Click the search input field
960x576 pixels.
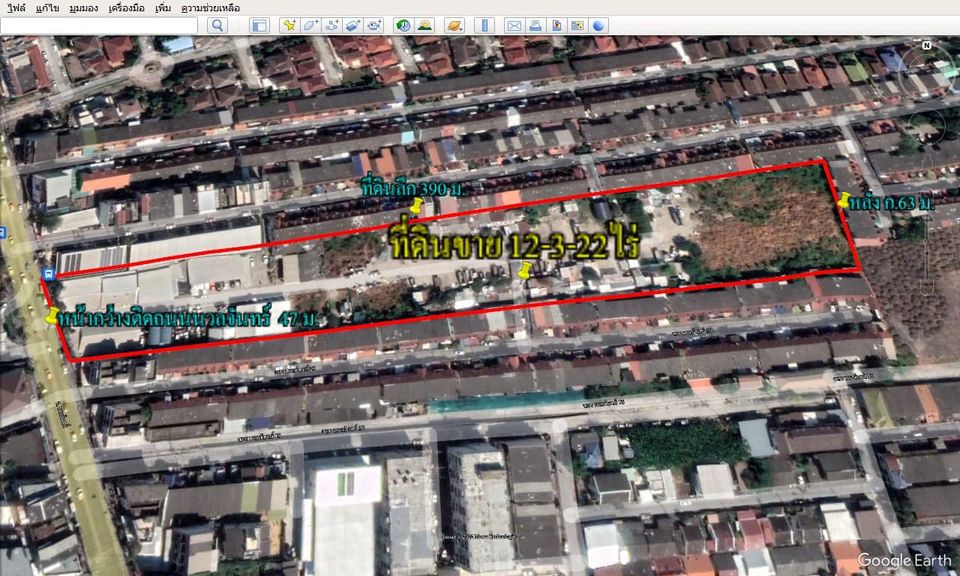click(99, 25)
